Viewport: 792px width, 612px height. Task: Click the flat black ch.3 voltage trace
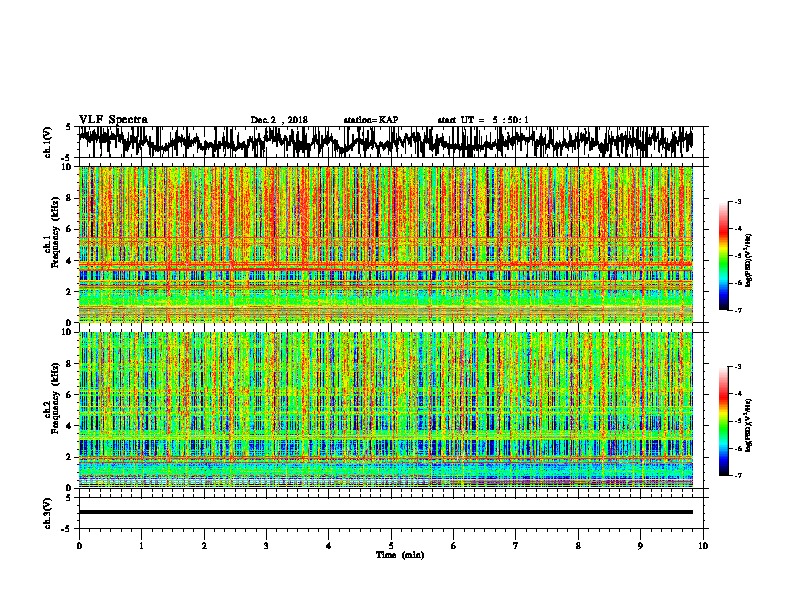(x=386, y=512)
